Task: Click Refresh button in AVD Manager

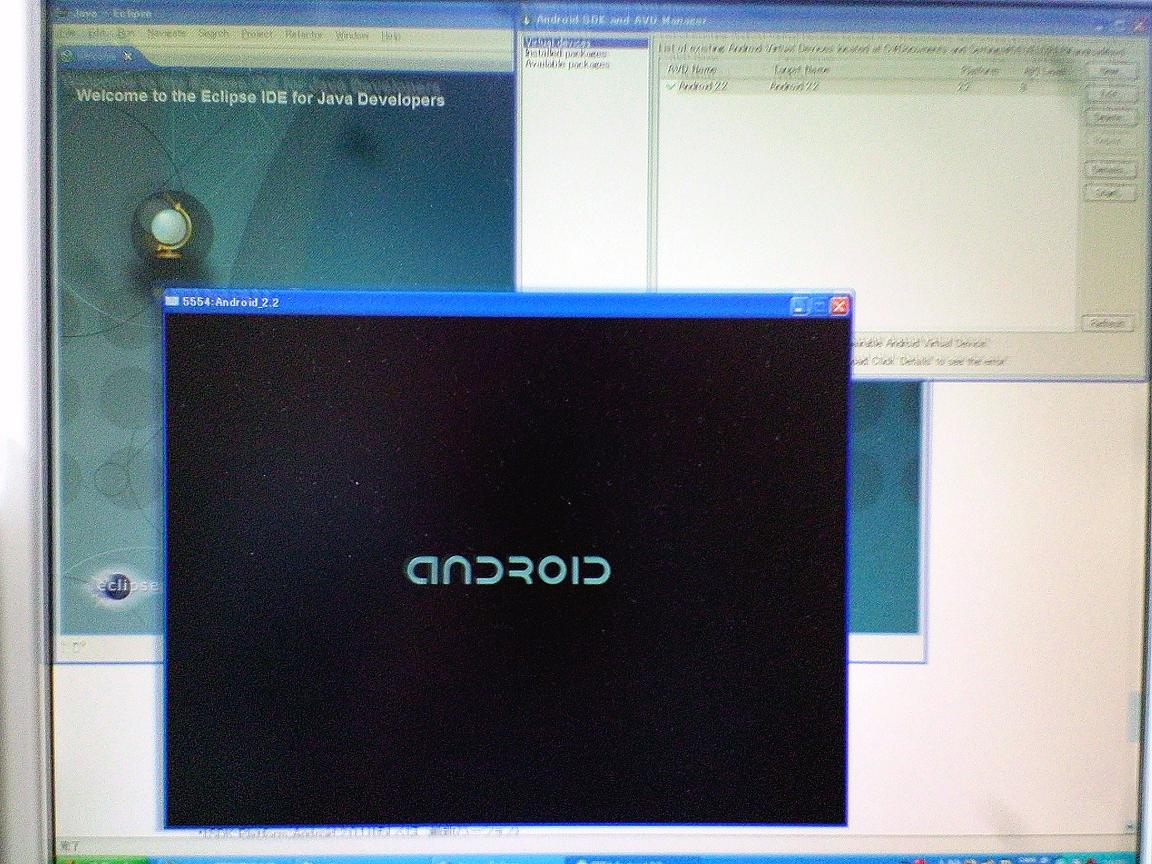Action: coord(1107,323)
